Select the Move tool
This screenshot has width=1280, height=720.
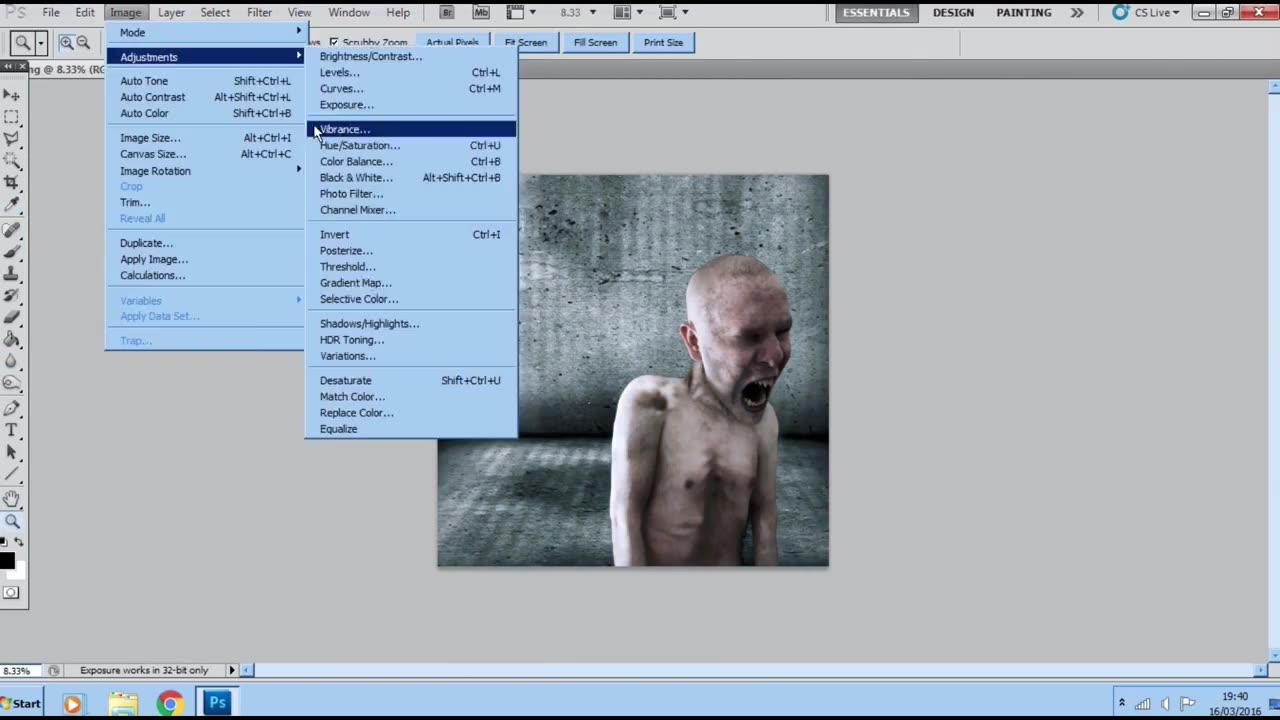[12, 95]
